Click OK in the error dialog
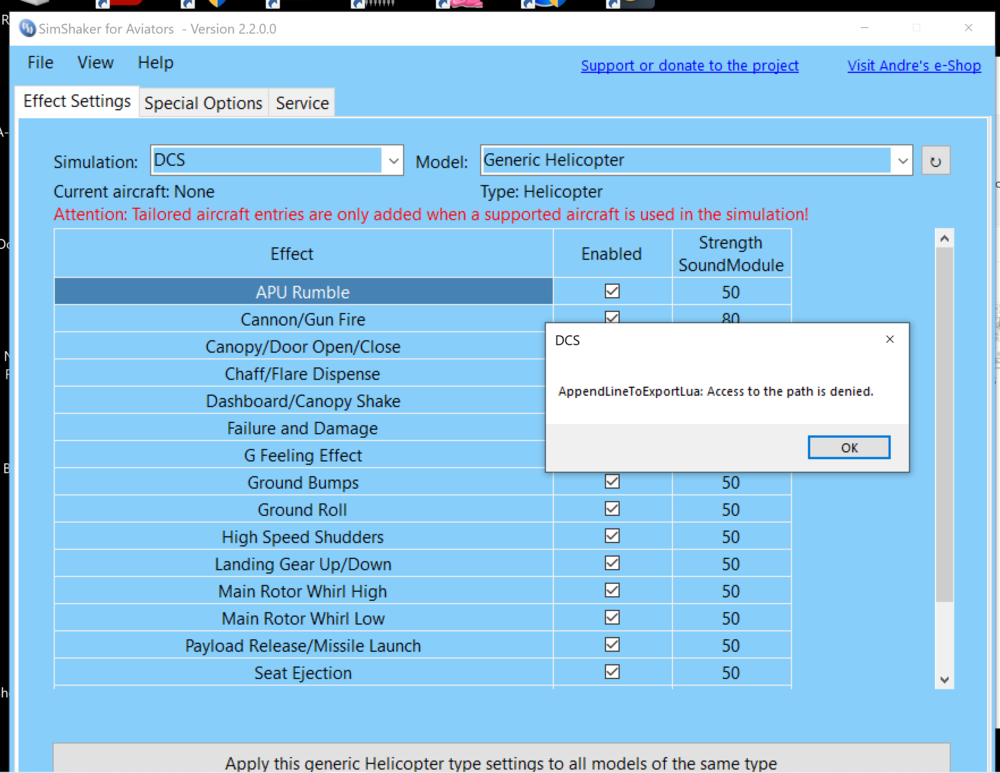The width and height of the screenshot is (1000, 773). tap(849, 448)
